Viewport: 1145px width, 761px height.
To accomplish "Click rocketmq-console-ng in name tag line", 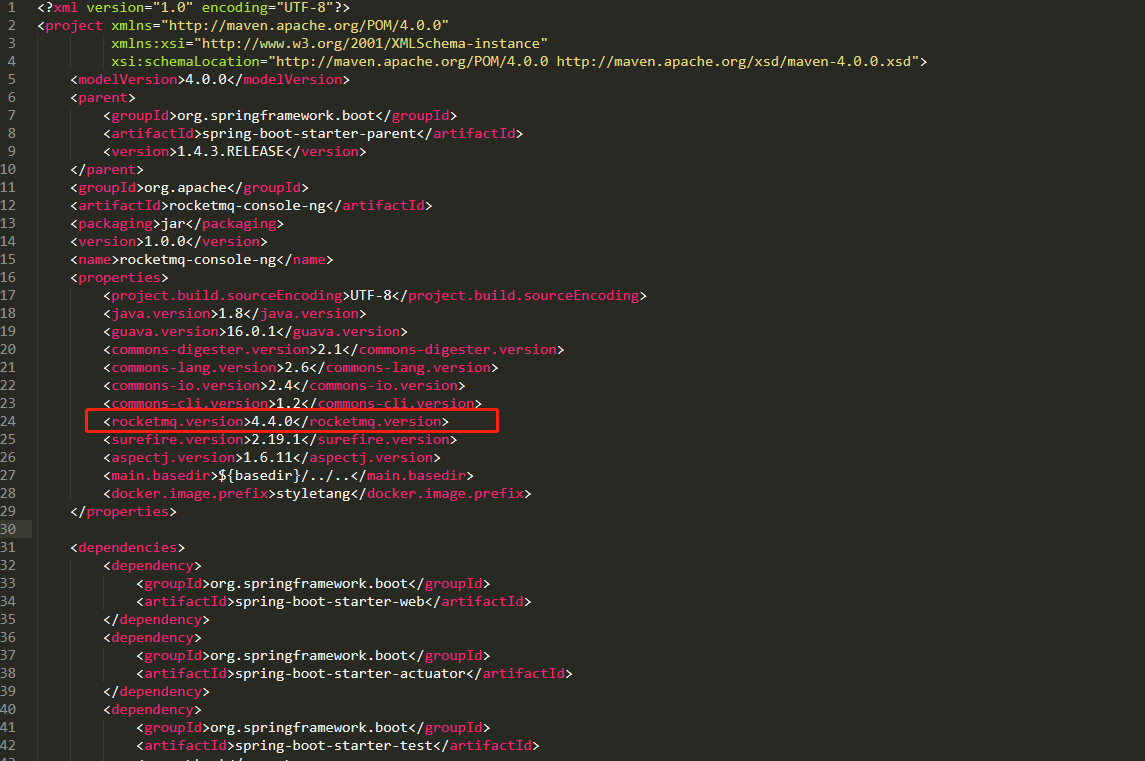I will coord(198,260).
